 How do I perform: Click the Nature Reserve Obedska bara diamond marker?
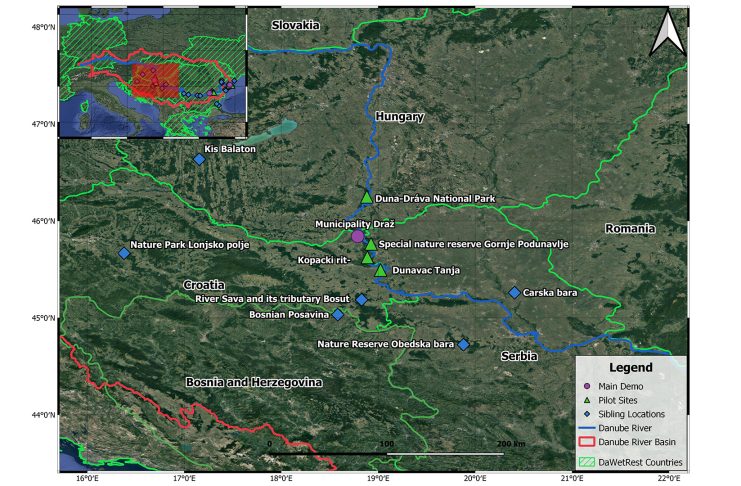pyautogui.click(x=463, y=344)
